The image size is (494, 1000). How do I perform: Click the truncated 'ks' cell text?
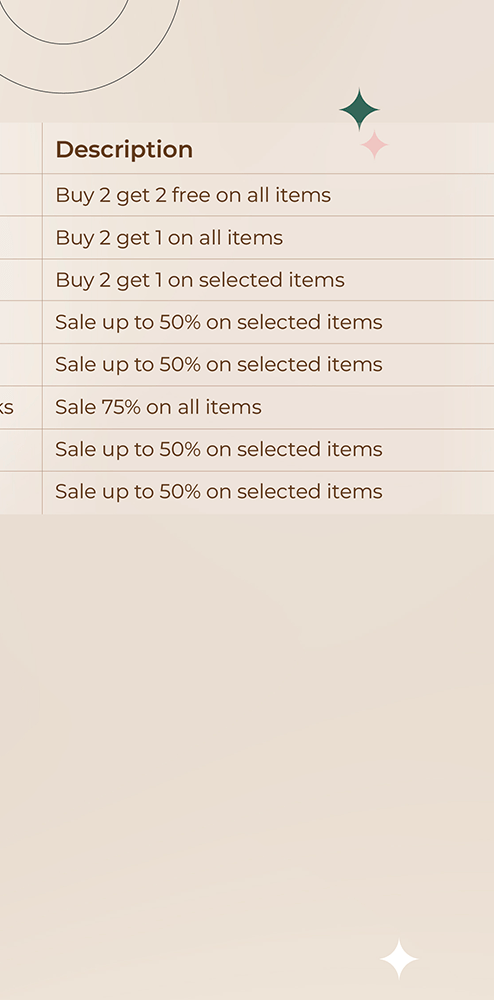tap(6, 407)
